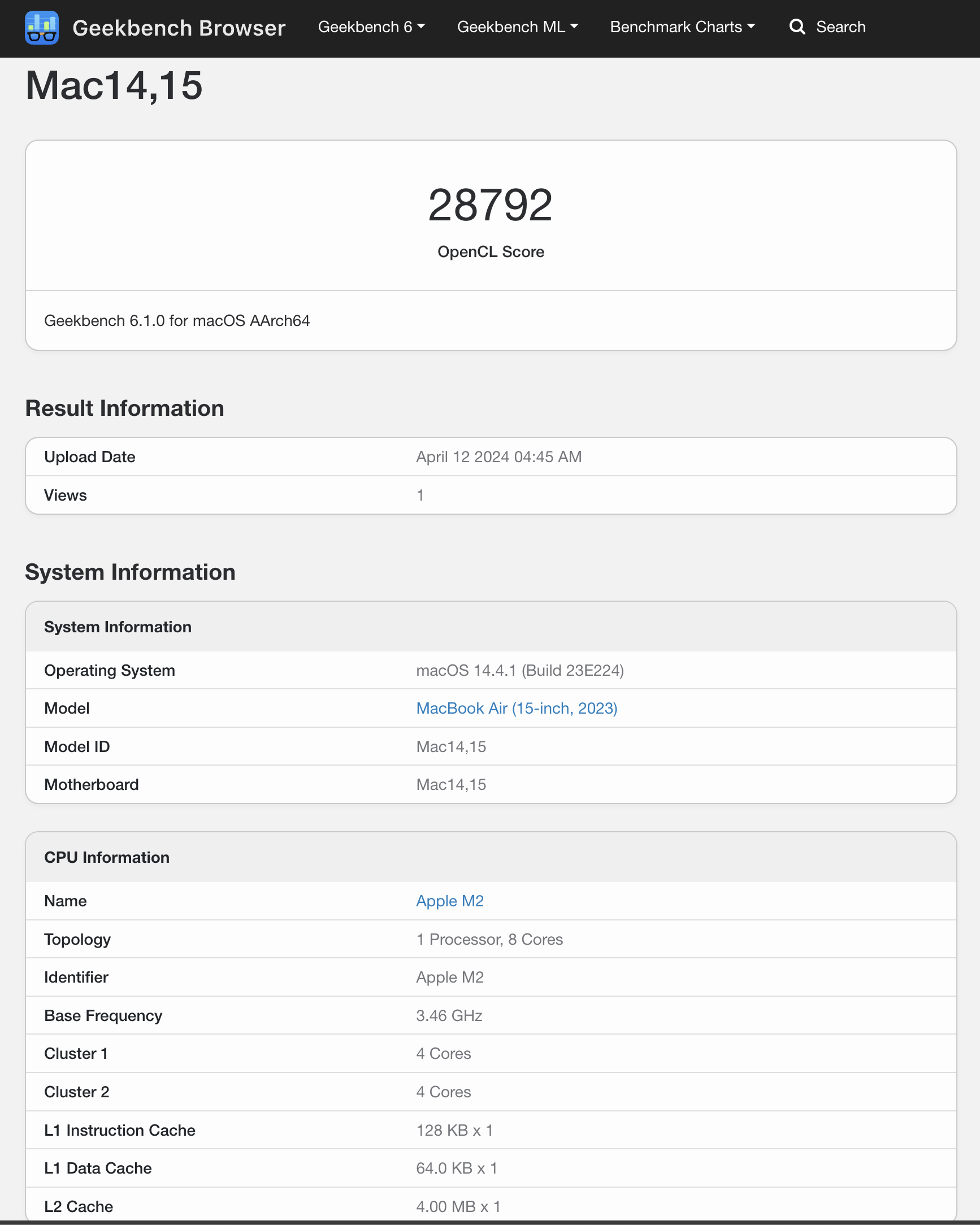Viewport: 980px width, 1225px height.
Task: Click the Cluster 2 label
Action: tap(76, 1092)
